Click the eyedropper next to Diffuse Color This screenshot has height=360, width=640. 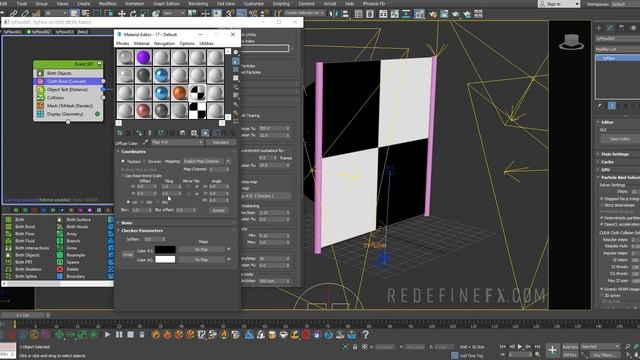[x=145, y=142]
